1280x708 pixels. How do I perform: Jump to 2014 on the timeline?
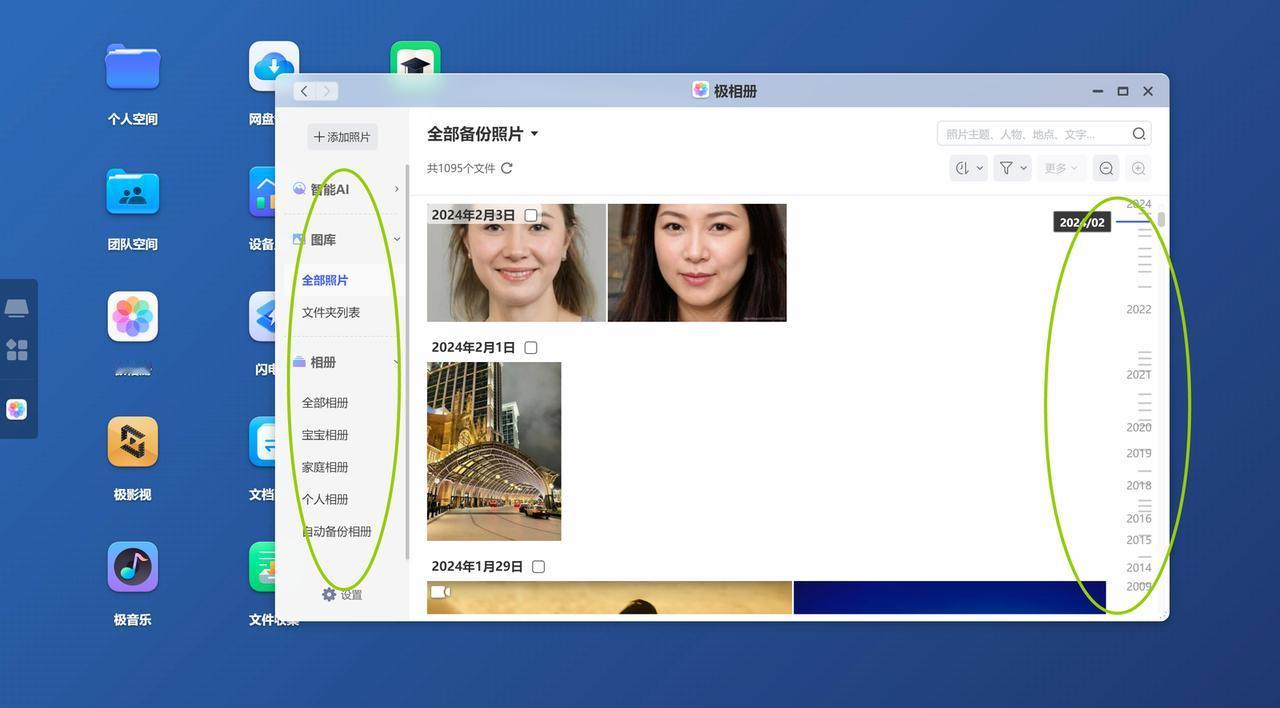[x=1139, y=567]
